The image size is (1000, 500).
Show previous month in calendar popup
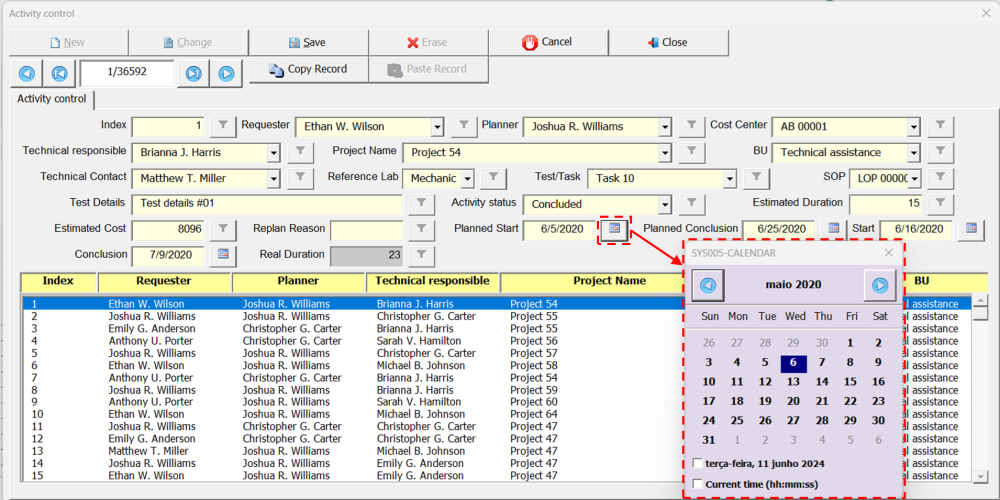(x=707, y=286)
